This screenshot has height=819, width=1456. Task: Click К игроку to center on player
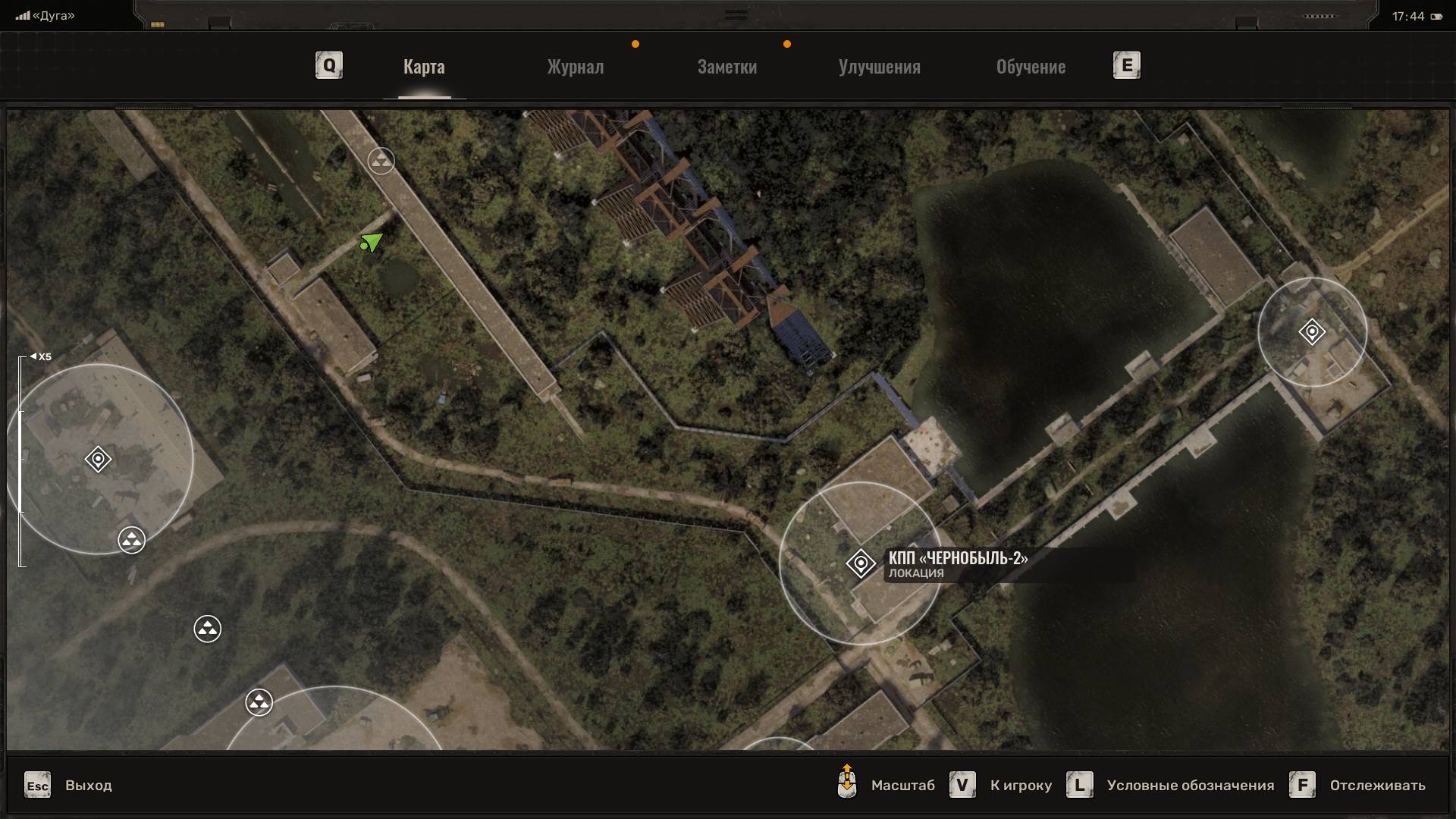coord(1020,786)
